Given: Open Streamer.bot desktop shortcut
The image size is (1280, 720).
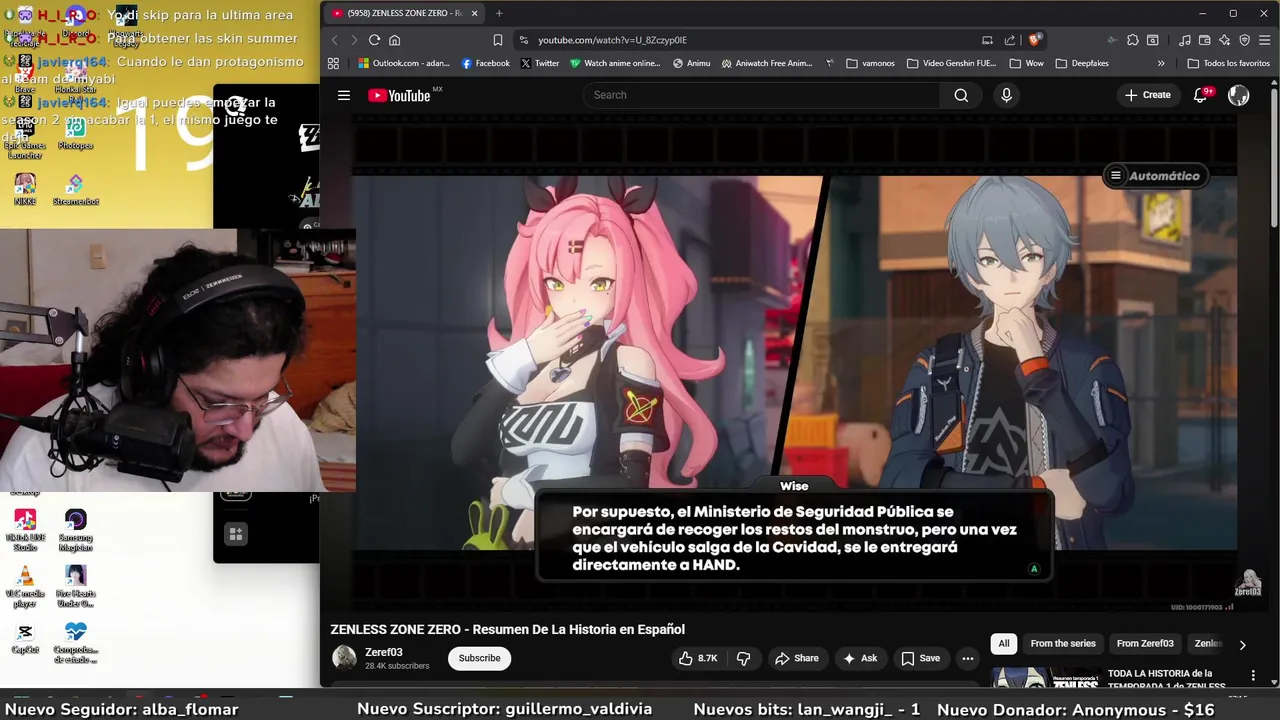Looking at the screenshot, I should click(75, 190).
